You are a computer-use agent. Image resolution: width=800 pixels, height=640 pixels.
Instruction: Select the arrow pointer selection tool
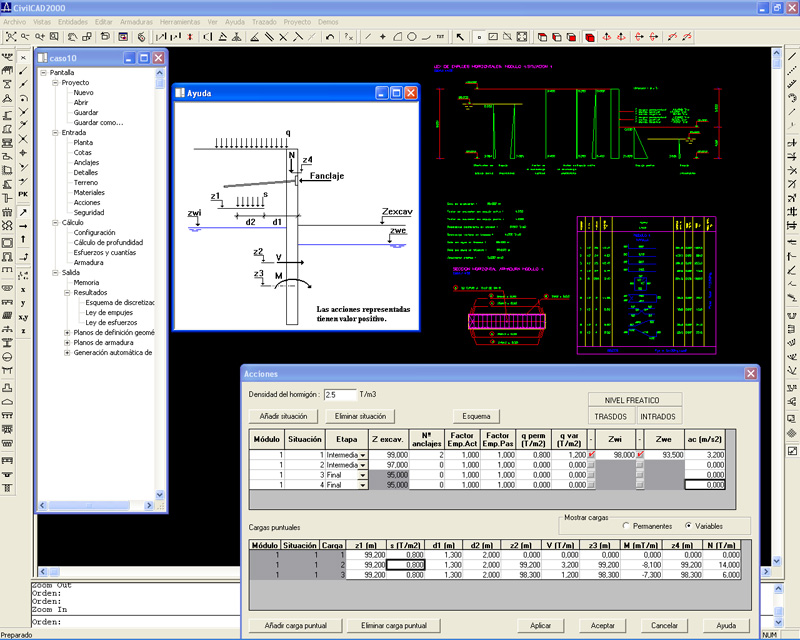pos(460,37)
